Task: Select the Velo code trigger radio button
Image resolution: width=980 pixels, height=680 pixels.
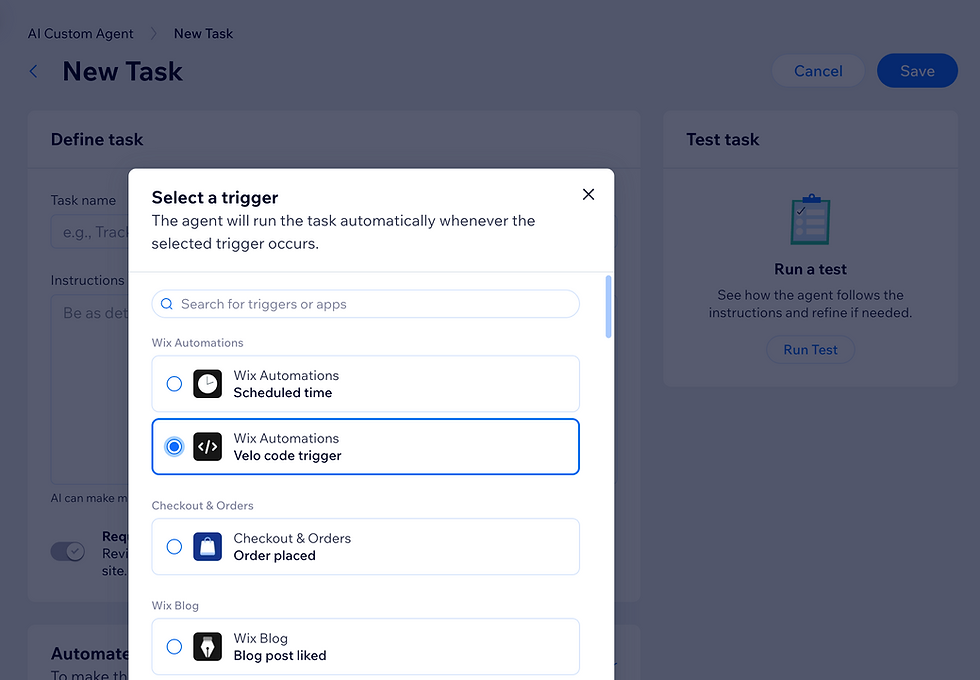Action: coord(174,447)
